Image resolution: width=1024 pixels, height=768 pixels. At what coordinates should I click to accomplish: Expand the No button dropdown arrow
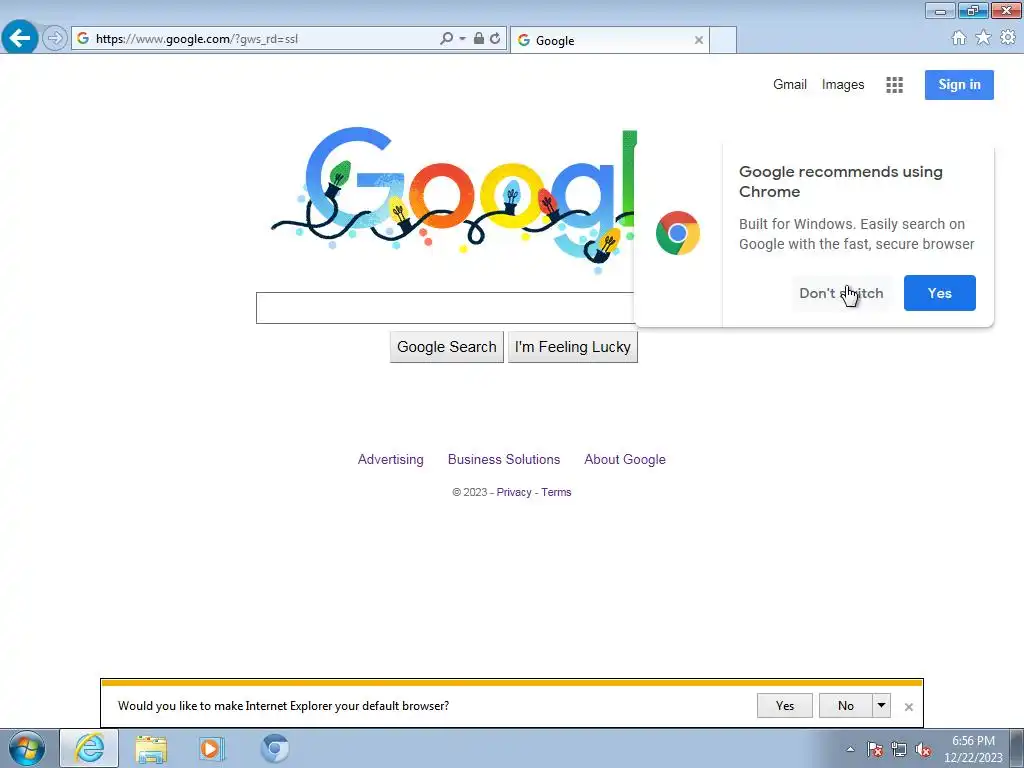click(881, 705)
